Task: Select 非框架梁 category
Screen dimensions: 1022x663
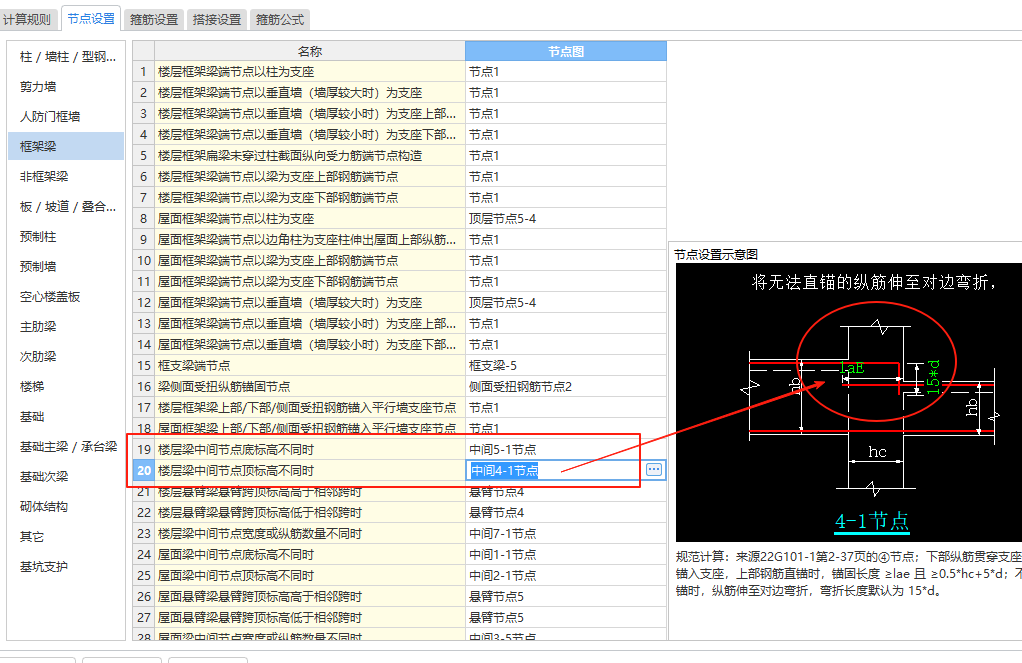Action: point(66,177)
